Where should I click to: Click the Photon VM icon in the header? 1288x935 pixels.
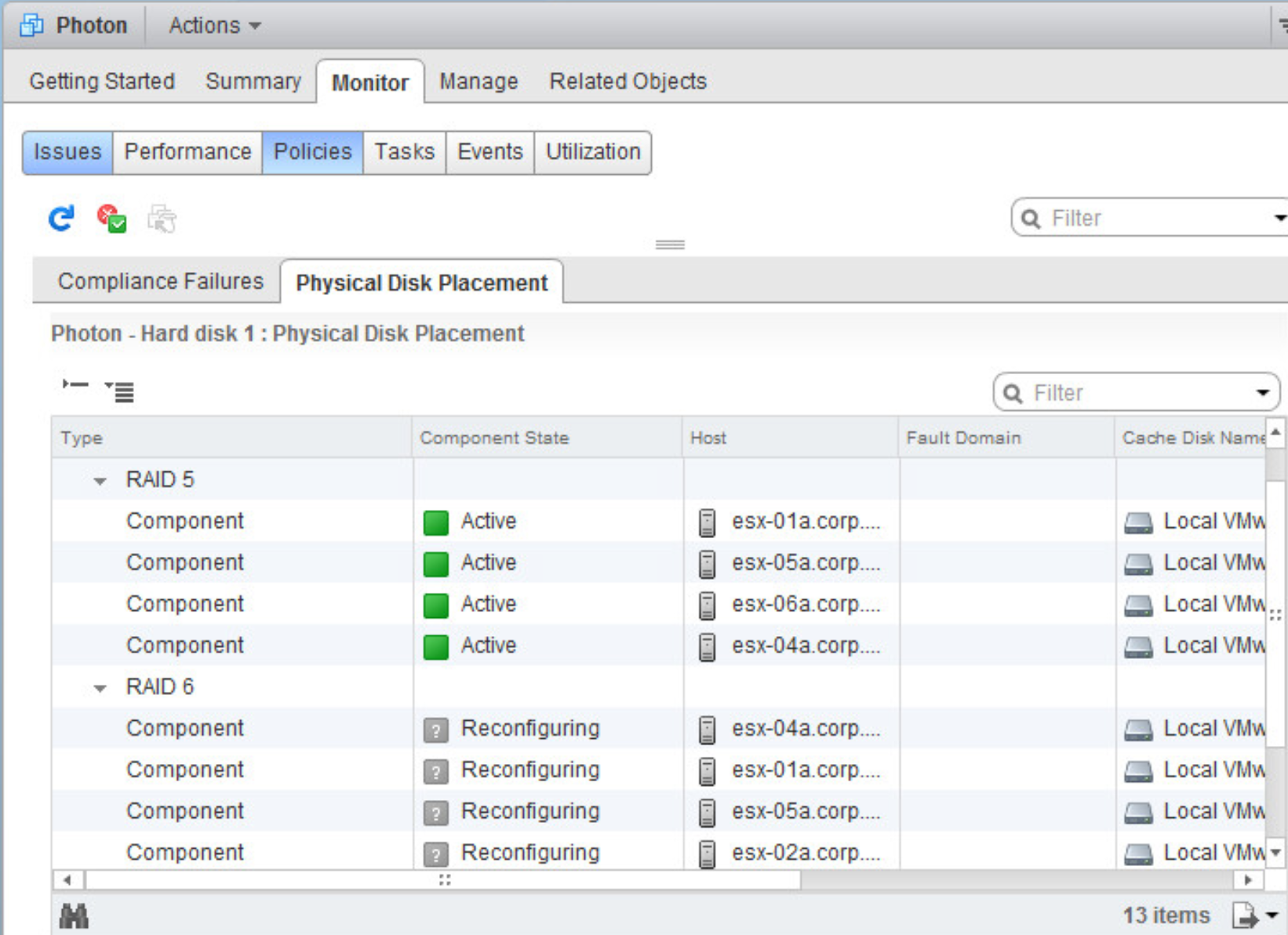[x=31, y=25]
